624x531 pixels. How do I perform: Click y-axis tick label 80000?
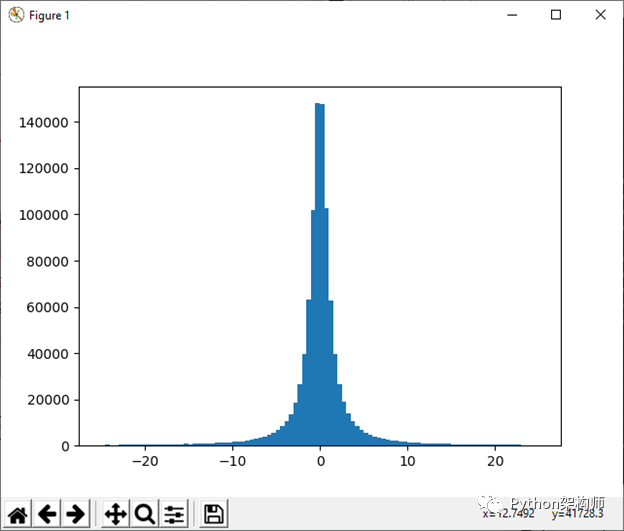tap(47, 262)
